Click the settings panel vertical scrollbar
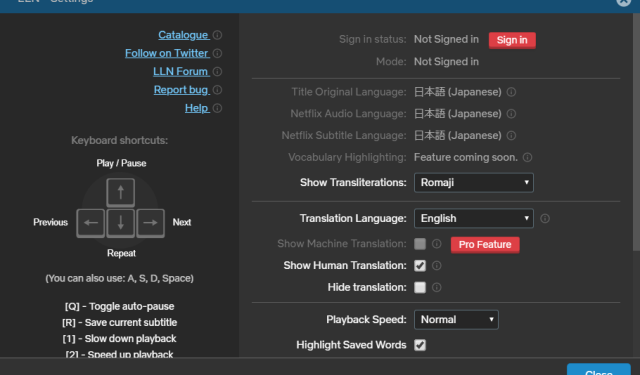Image resolution: width=640 pixels, height=375 pixels. 636,133
